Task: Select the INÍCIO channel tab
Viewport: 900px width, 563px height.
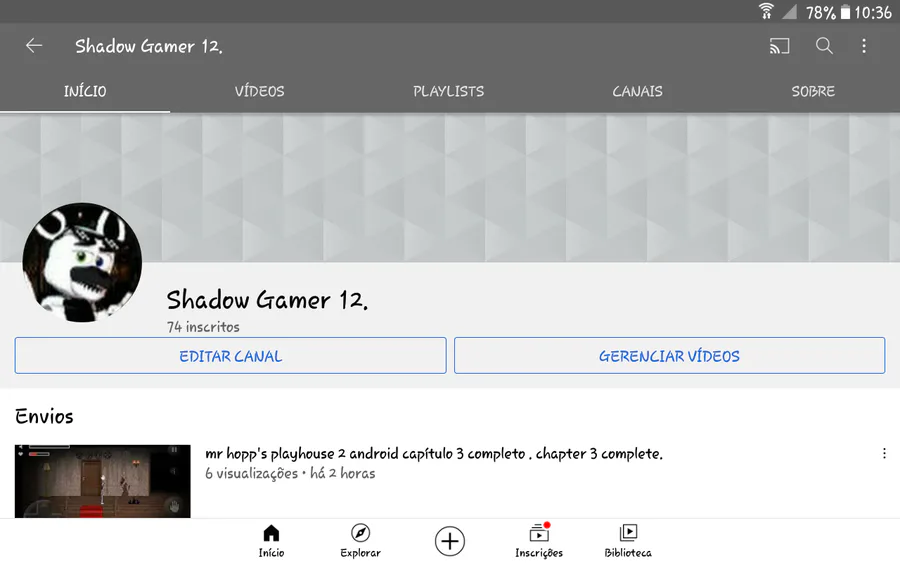Action: pos(85,91)
